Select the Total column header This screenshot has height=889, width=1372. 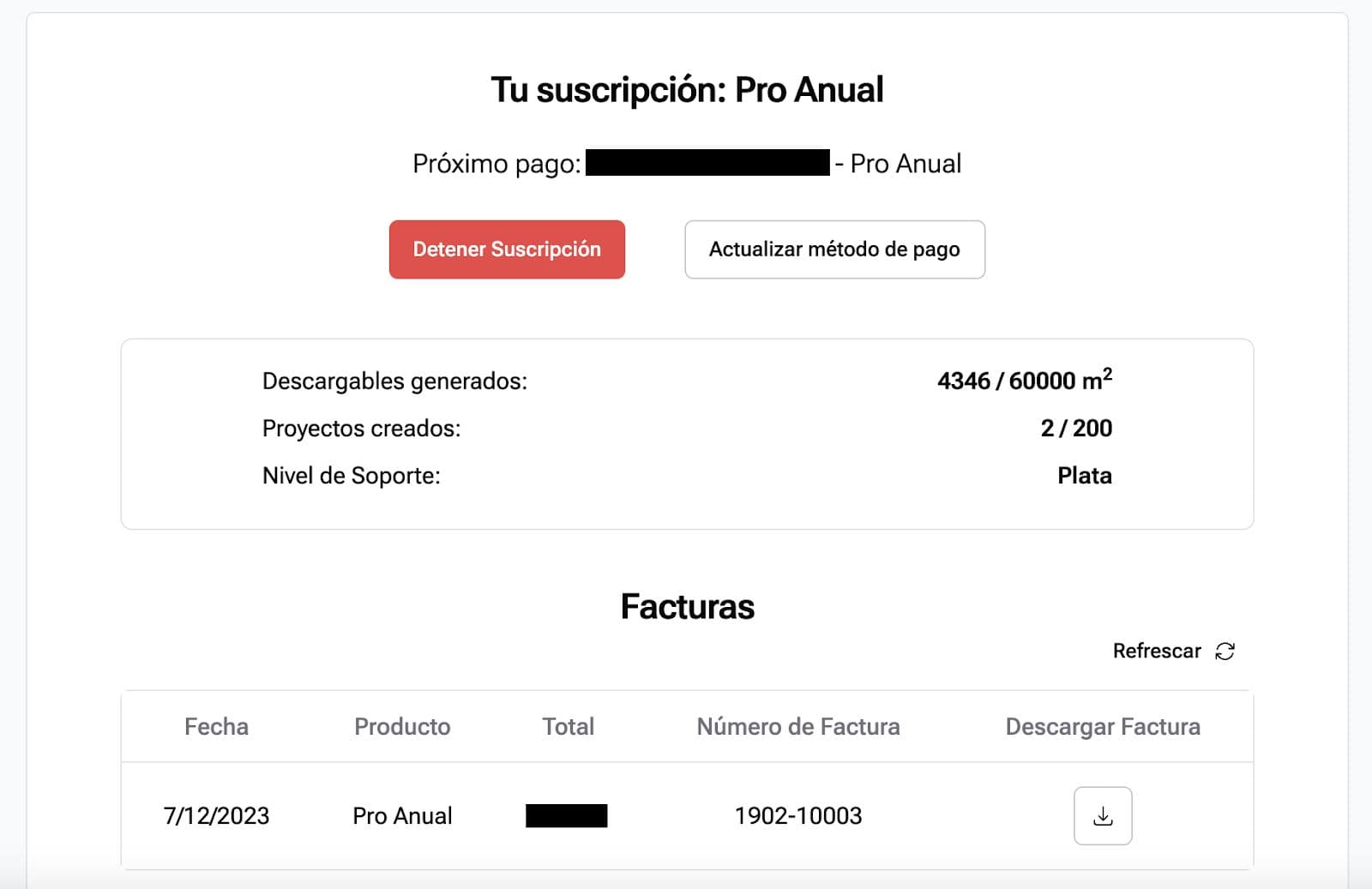[568, 727]
